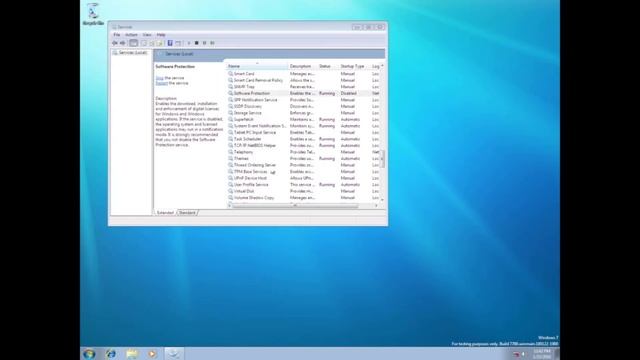Open the View menu
640x360 pixels.
tap(147, 35)
